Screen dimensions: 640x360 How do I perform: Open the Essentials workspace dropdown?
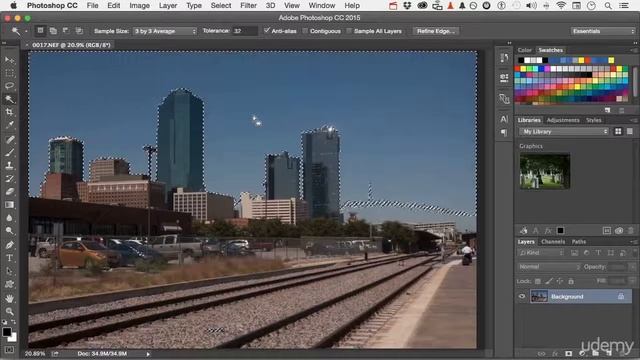[x=603, y=31]
